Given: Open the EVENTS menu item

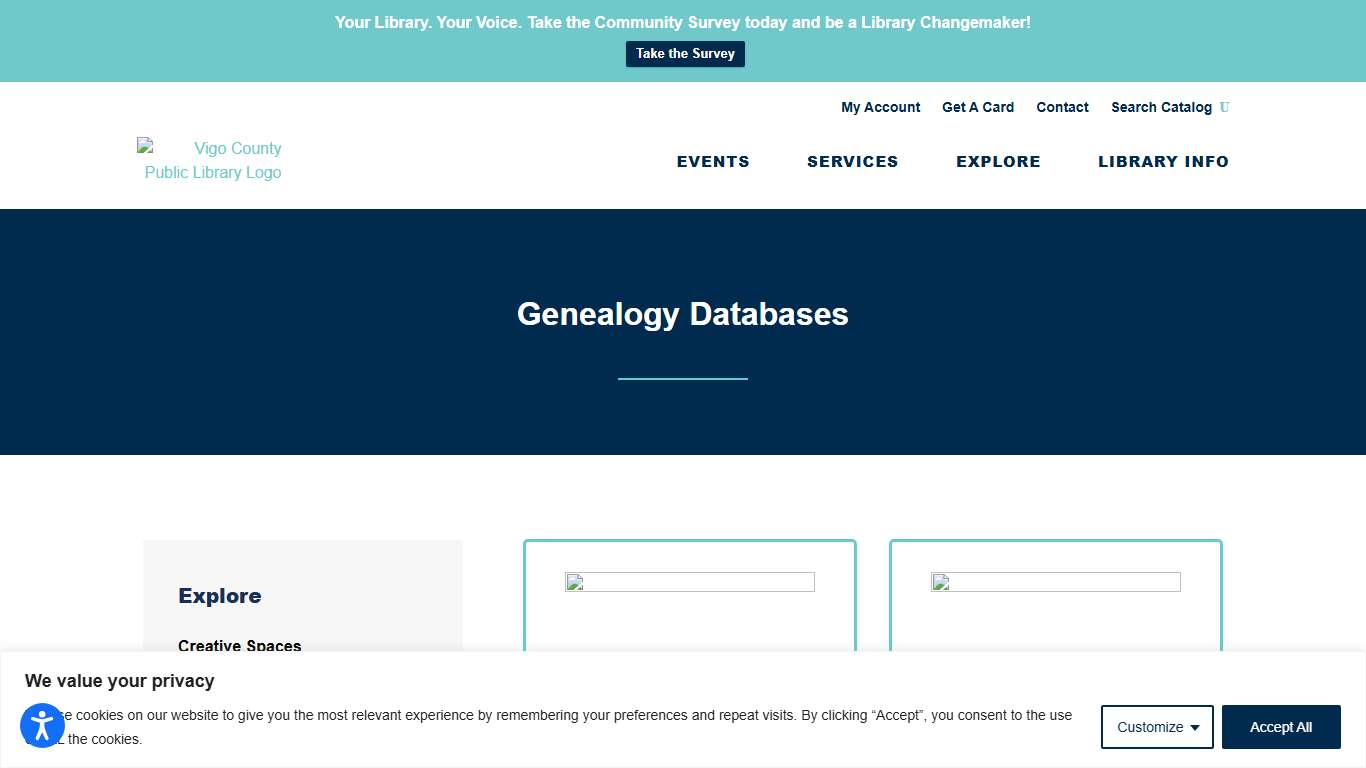Looking at the screenshot, I should 713,161.
